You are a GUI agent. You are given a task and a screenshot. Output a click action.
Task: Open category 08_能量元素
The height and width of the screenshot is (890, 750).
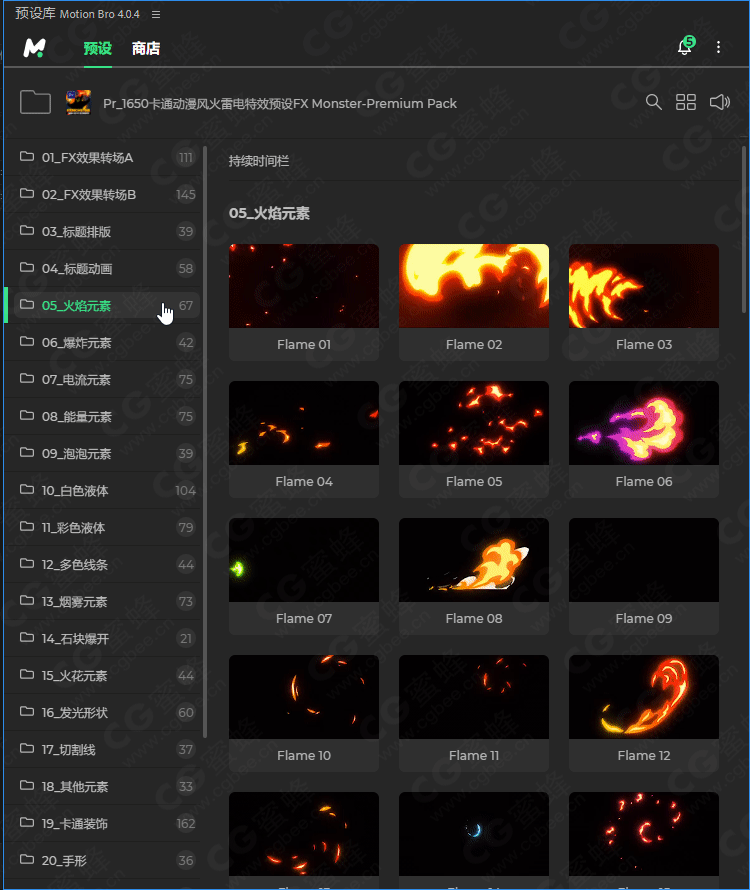coord(103,417)
